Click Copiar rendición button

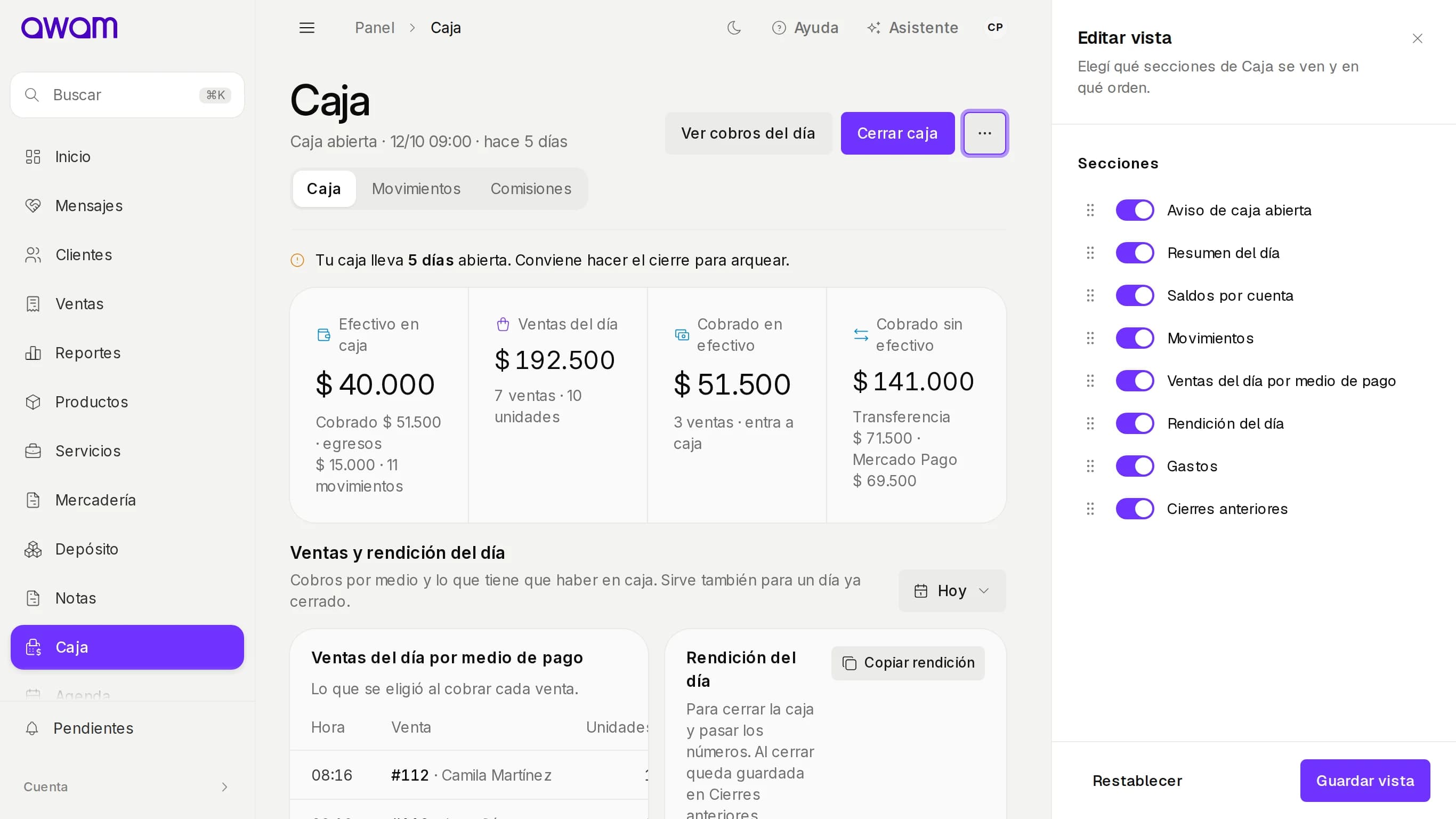[x=908, y=663]
